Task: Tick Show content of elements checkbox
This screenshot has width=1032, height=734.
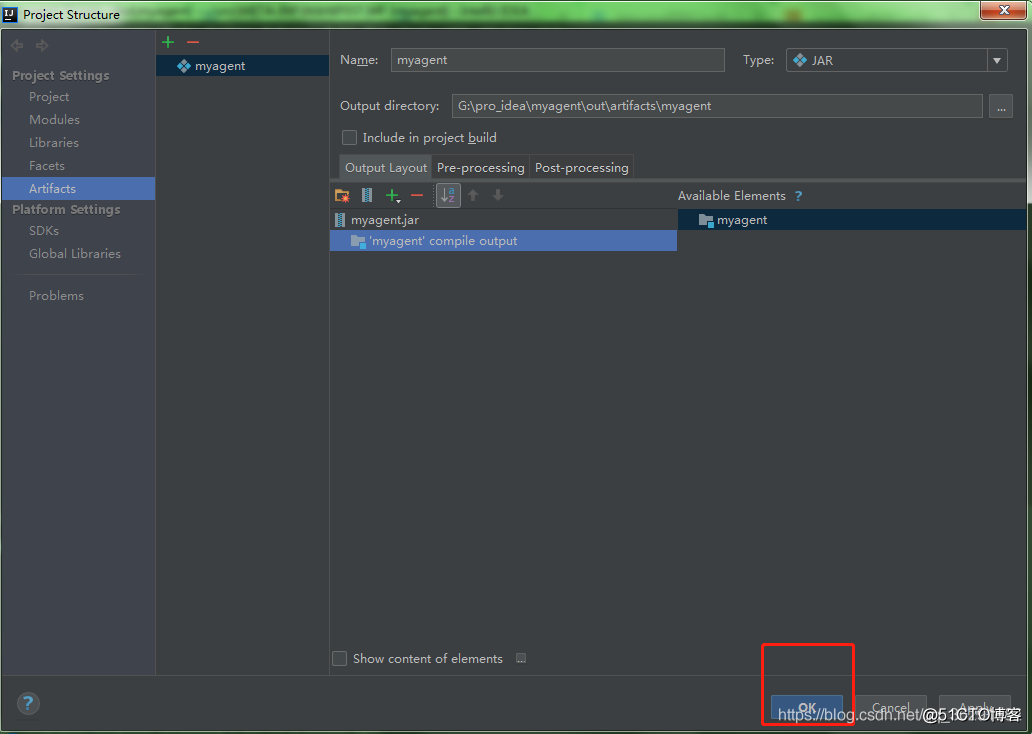Action: [340, 658]
